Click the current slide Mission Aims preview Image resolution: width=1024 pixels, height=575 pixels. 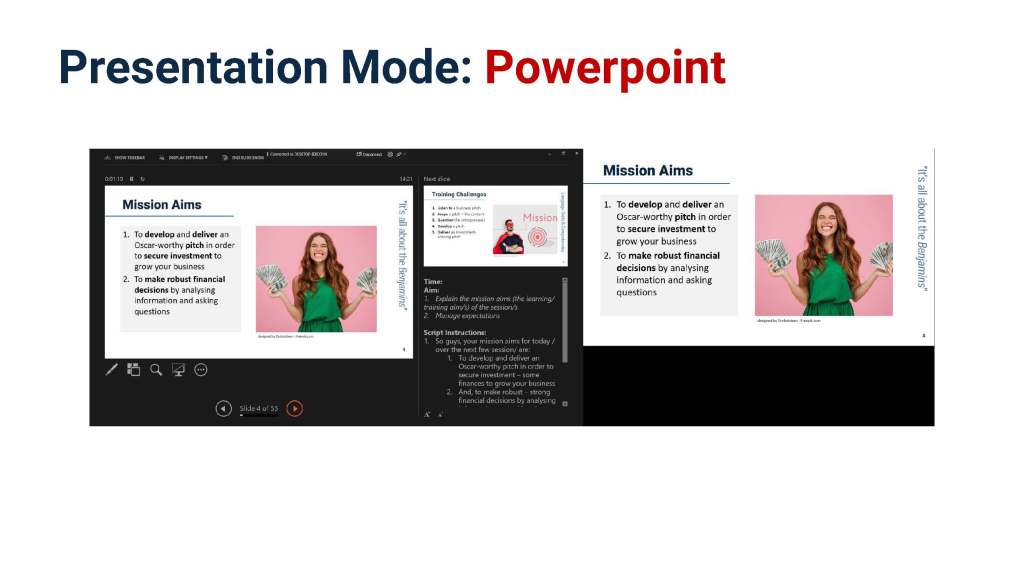[260, 272]
